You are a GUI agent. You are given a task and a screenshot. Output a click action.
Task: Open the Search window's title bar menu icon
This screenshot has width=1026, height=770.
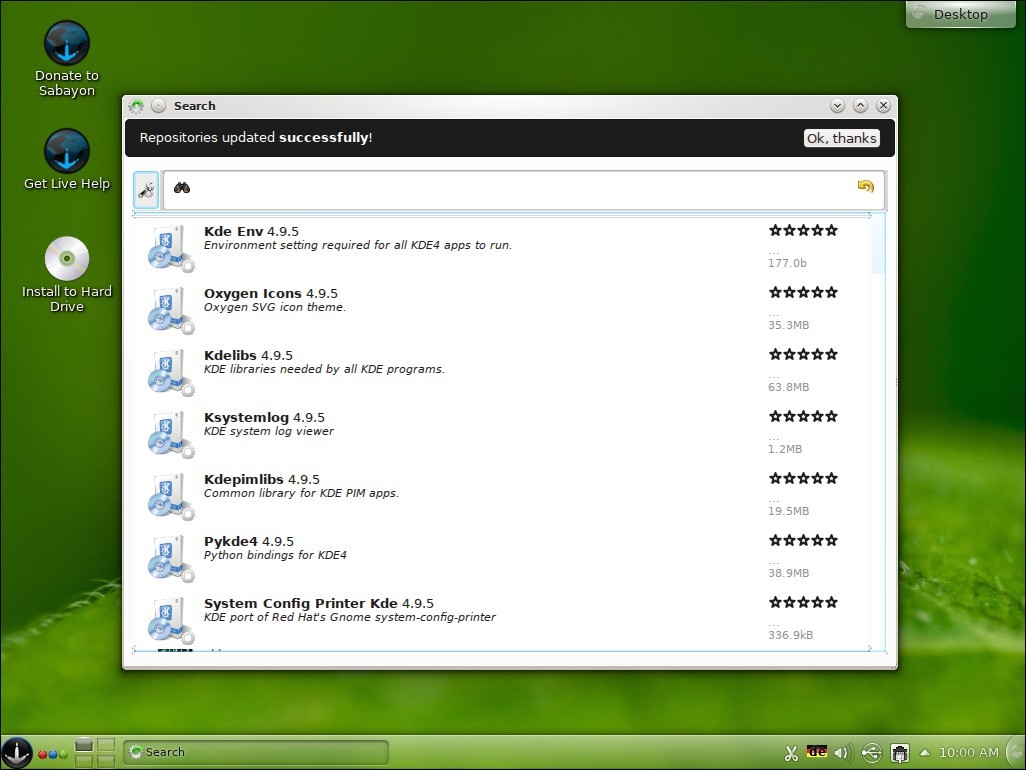(136, 106)
